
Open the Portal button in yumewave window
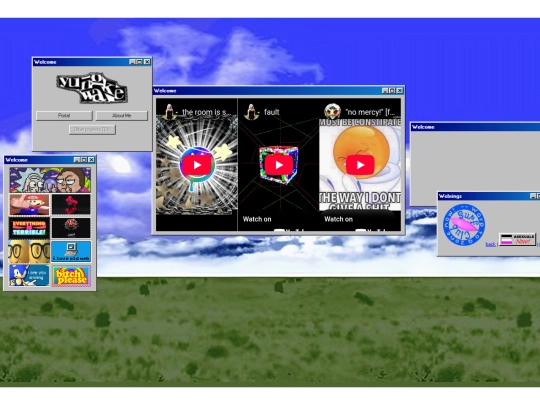(64, 116)
